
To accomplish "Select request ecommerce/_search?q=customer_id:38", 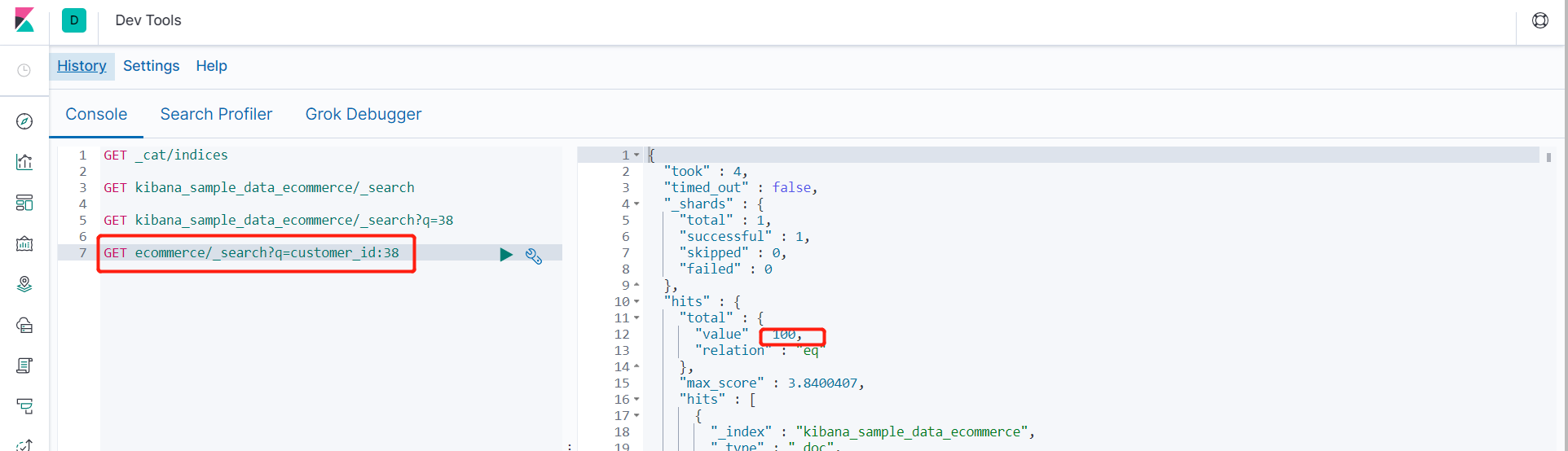I will [251, 252].
